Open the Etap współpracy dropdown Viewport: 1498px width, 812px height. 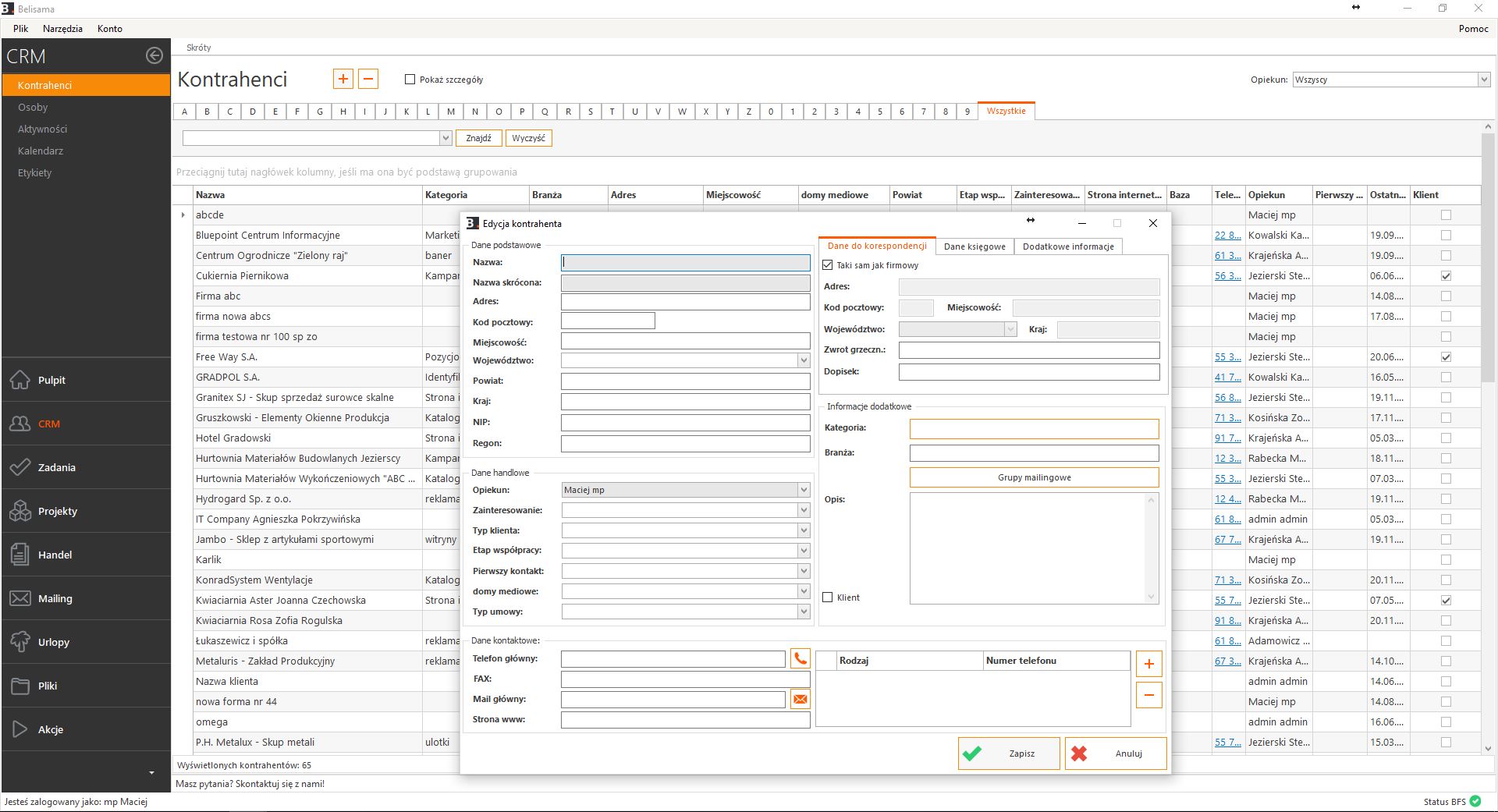click(x=803, y=551)
